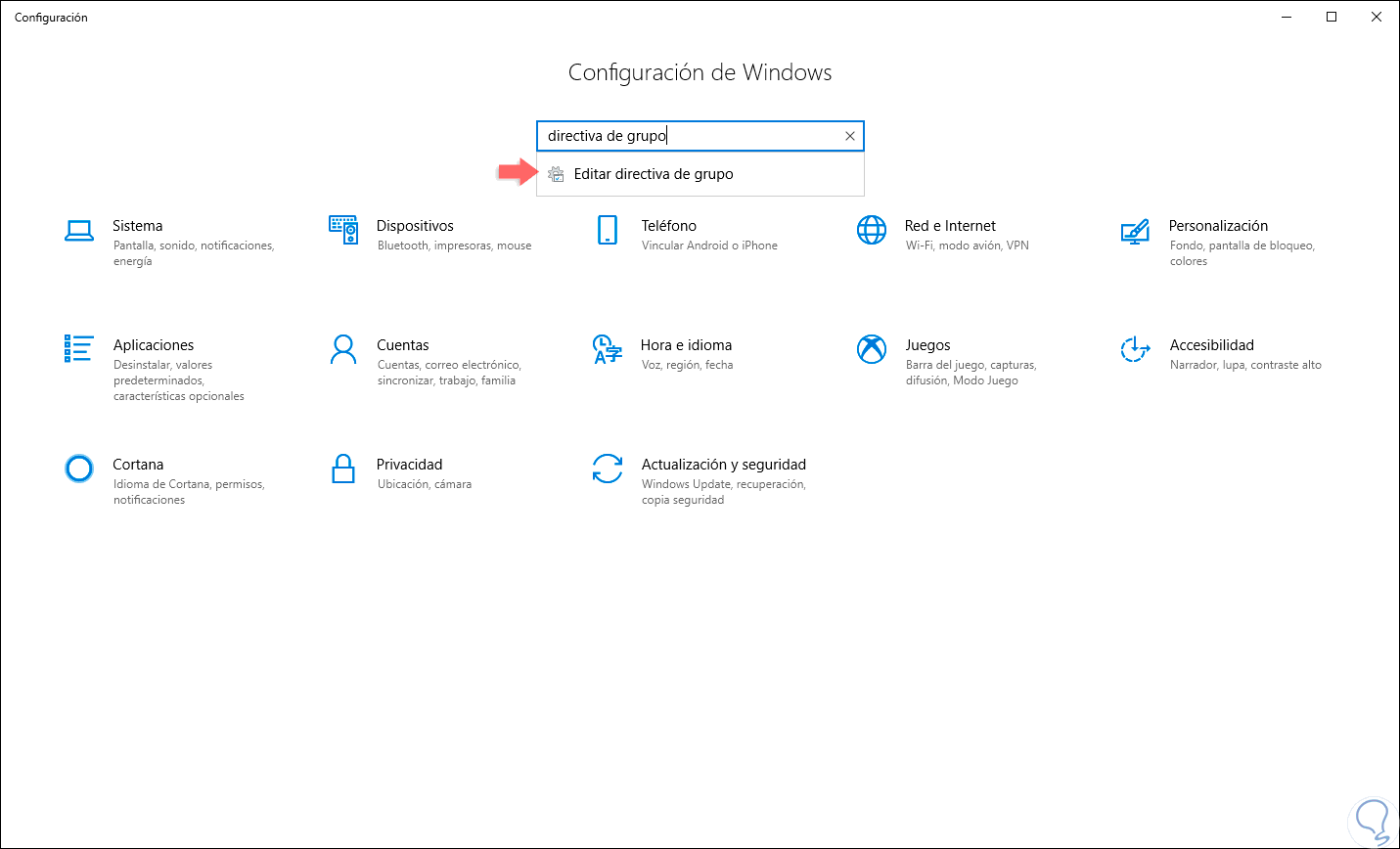Open Personalización settings title
The width and height of the screenshot is (1400, 849).
(1218, 226)
